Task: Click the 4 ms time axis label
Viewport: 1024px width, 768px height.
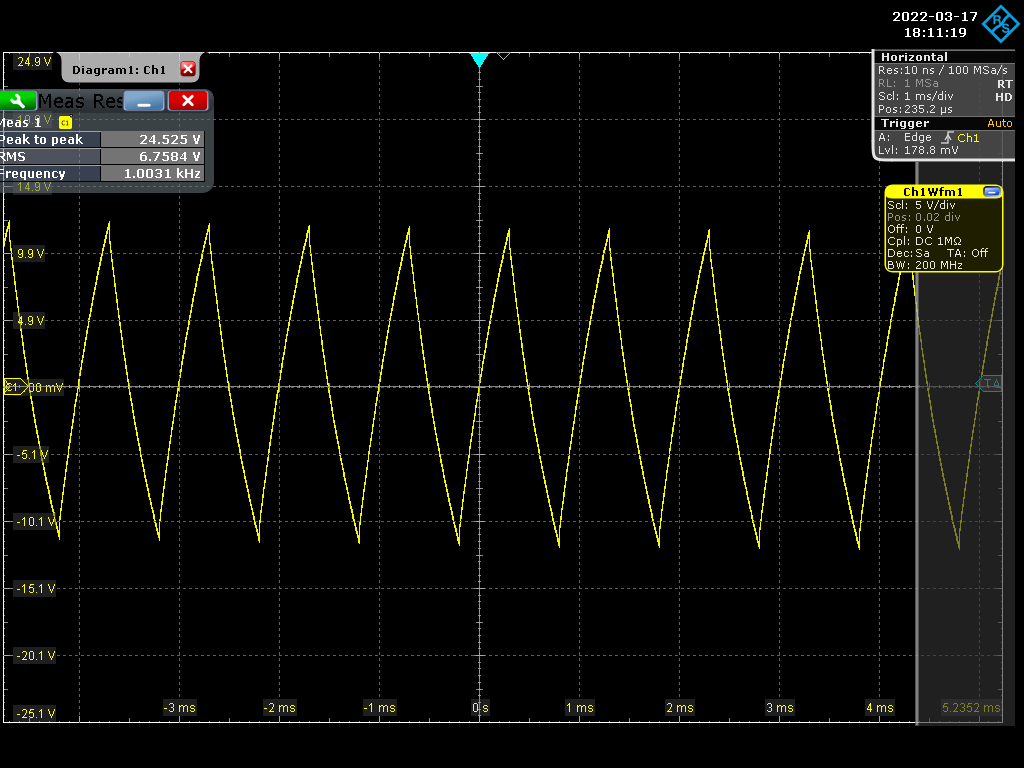Action: click(x=880, y=707)
